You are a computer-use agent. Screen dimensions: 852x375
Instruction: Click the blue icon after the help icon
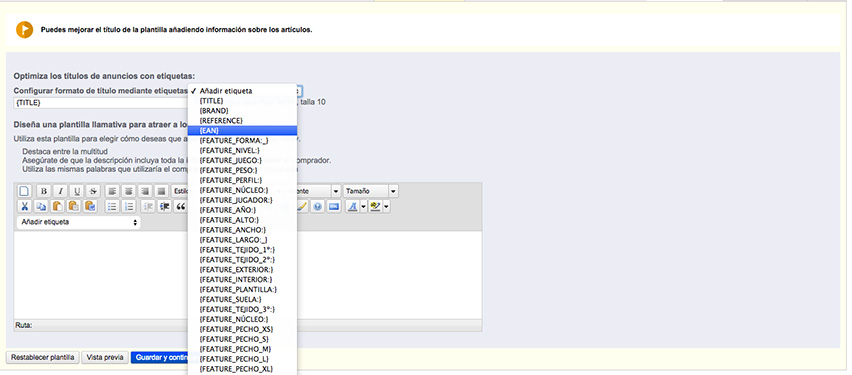(334, 207)
